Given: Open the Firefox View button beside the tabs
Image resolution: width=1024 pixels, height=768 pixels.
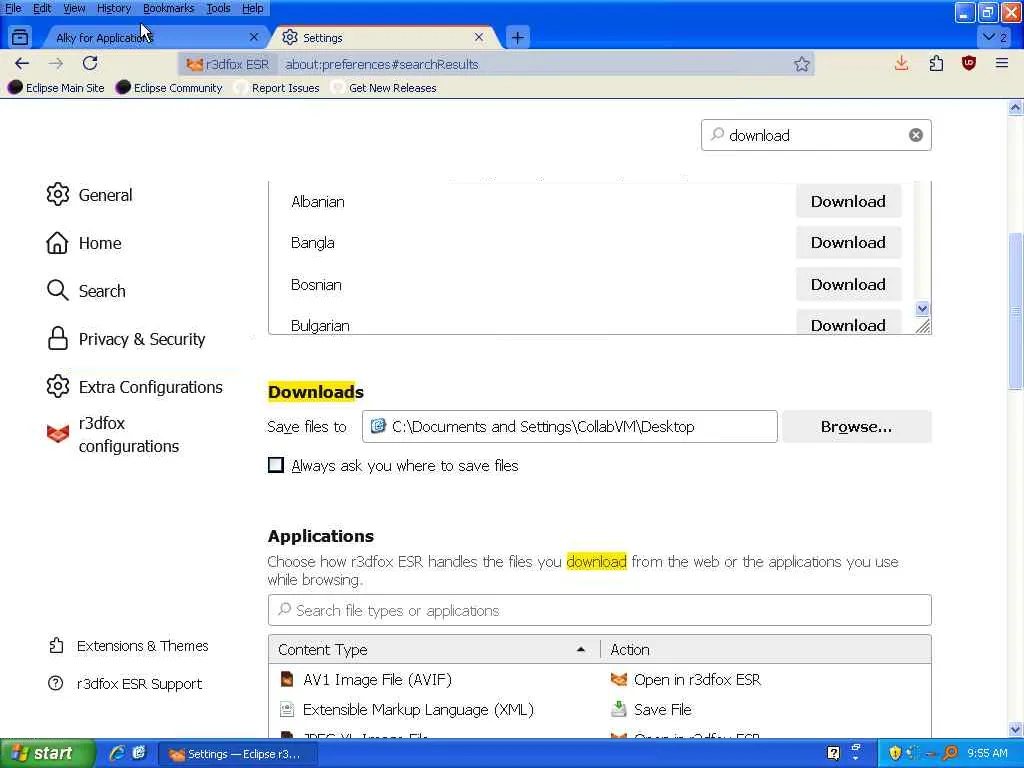Looking at the screenshot, I should [x=20, y=37].
